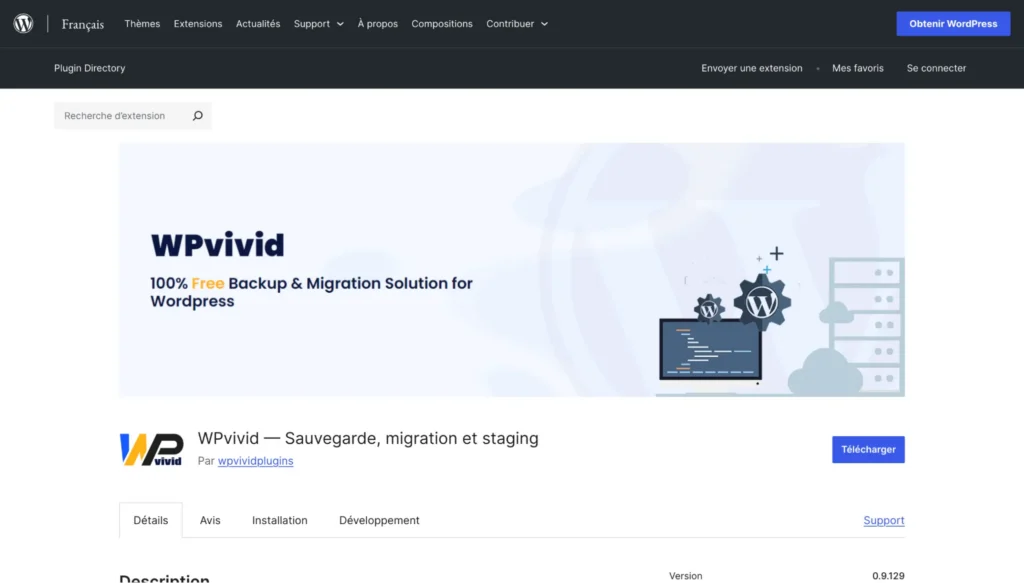Click the WPvivid plugin logo icon
1024x583 pixels.
[x=152, y=449]
